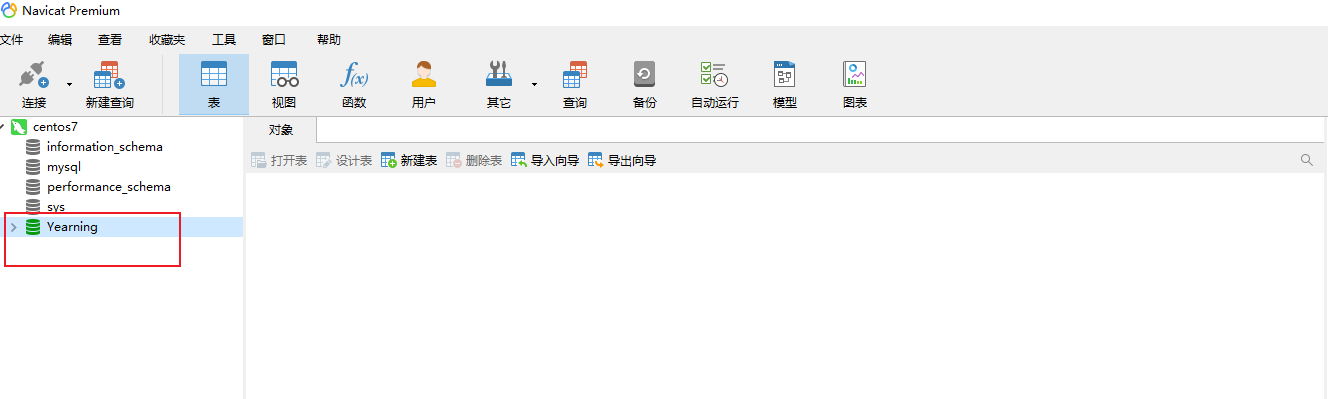Viewport: 1328px width, 399px height.
Task: Open the 窗口 menu
Action: 274,40
